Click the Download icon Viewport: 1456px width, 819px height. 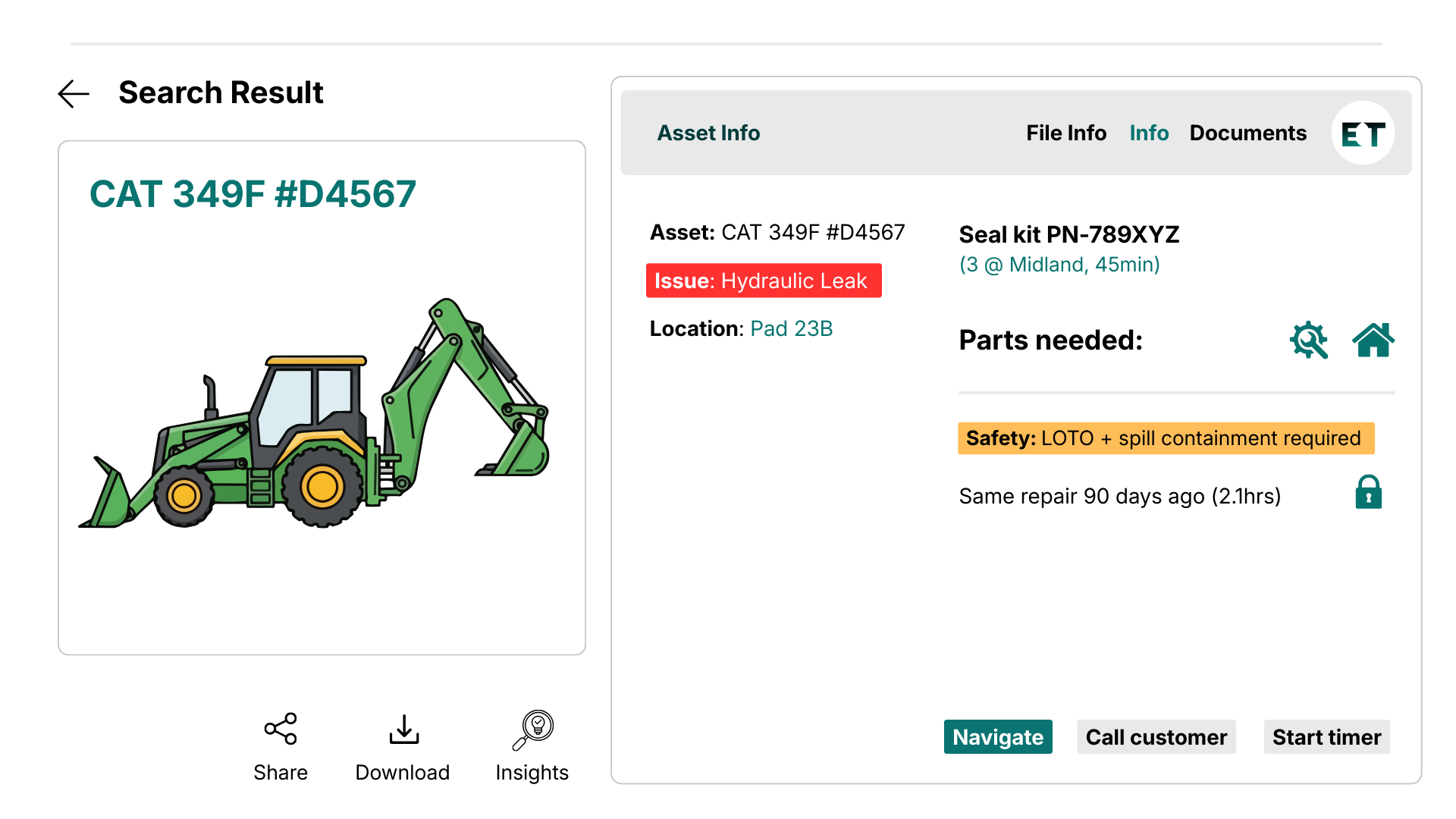[x=403, y=729]
